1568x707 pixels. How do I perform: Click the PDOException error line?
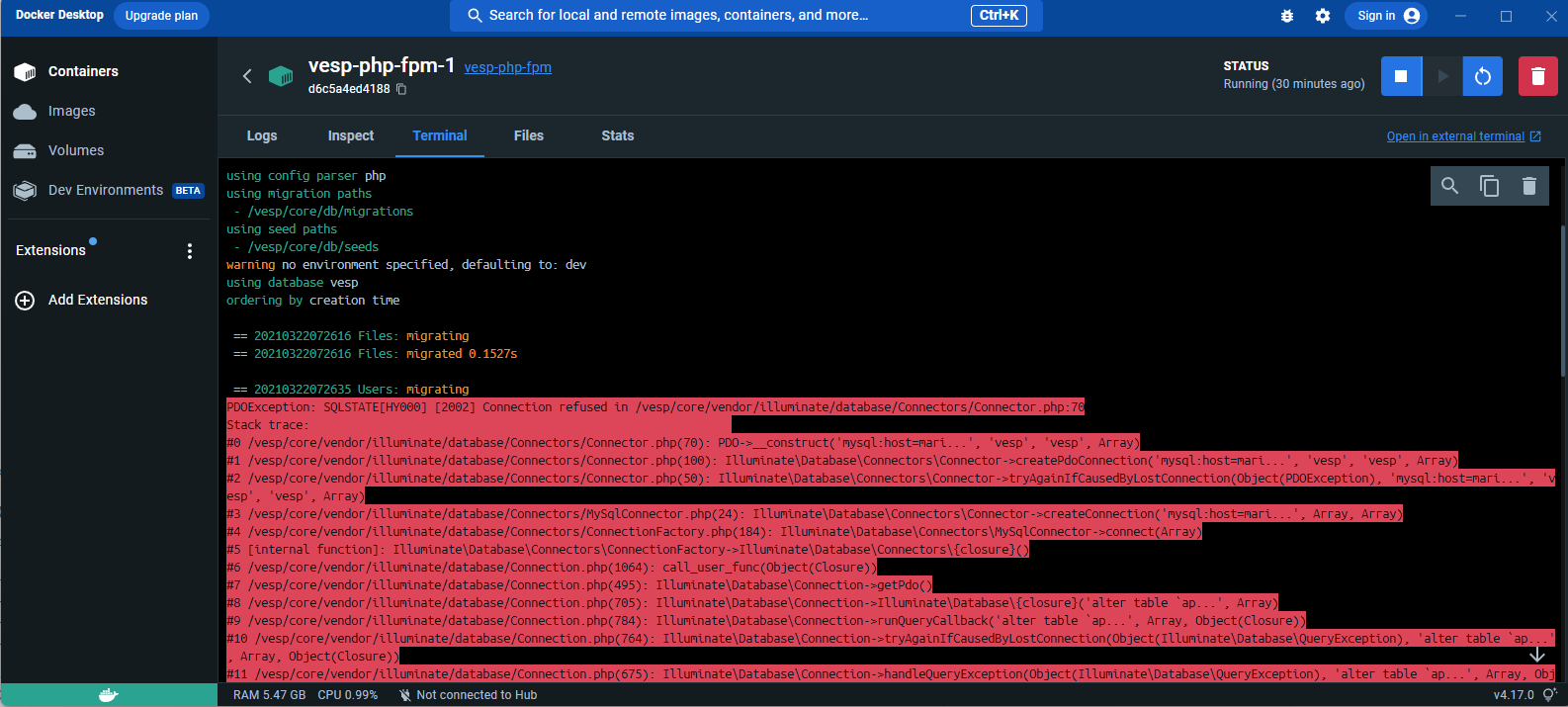pyautogui.click(x=655, y=407)
